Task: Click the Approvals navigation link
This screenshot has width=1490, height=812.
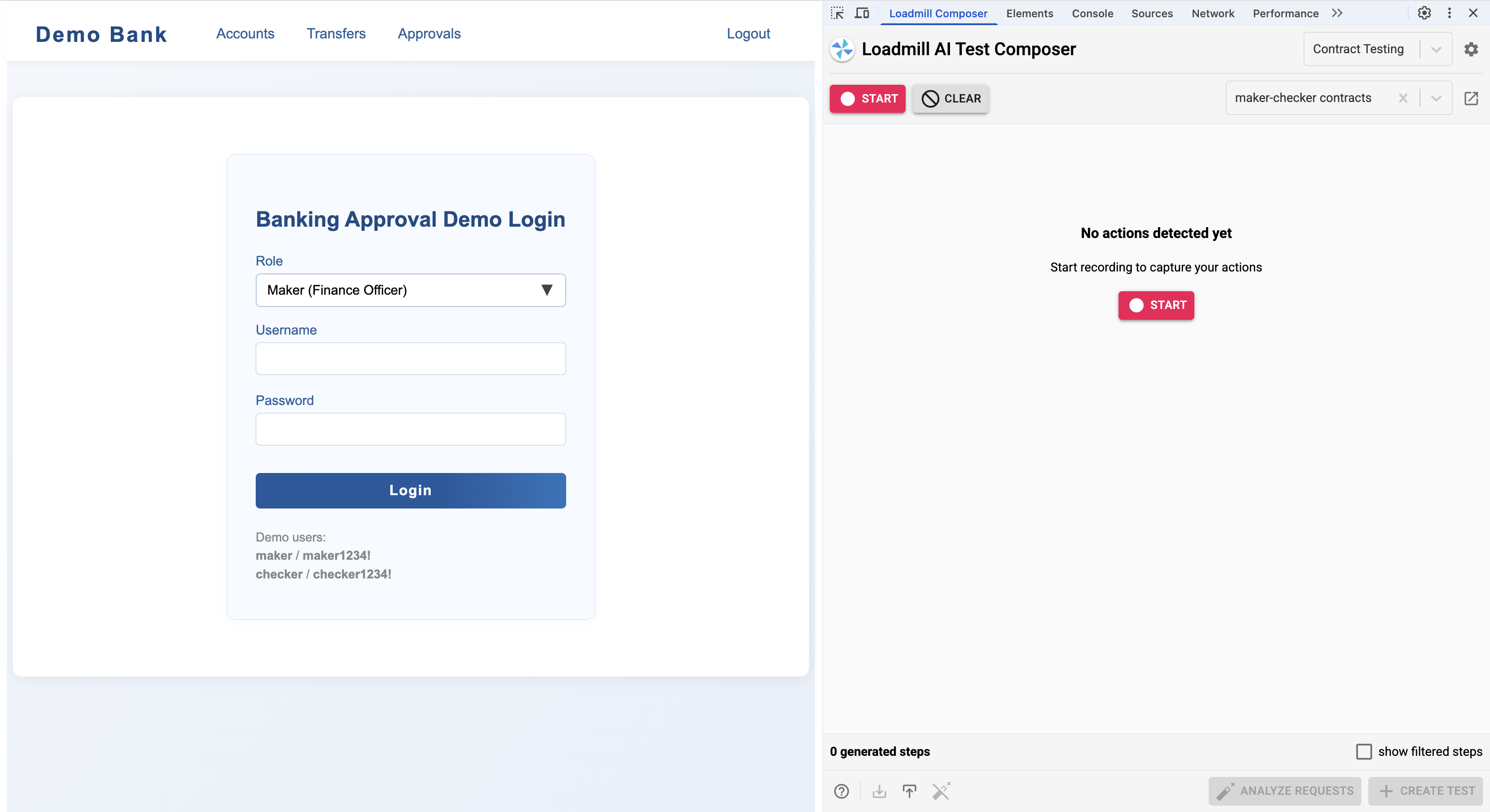Action: tap(429, 34)
